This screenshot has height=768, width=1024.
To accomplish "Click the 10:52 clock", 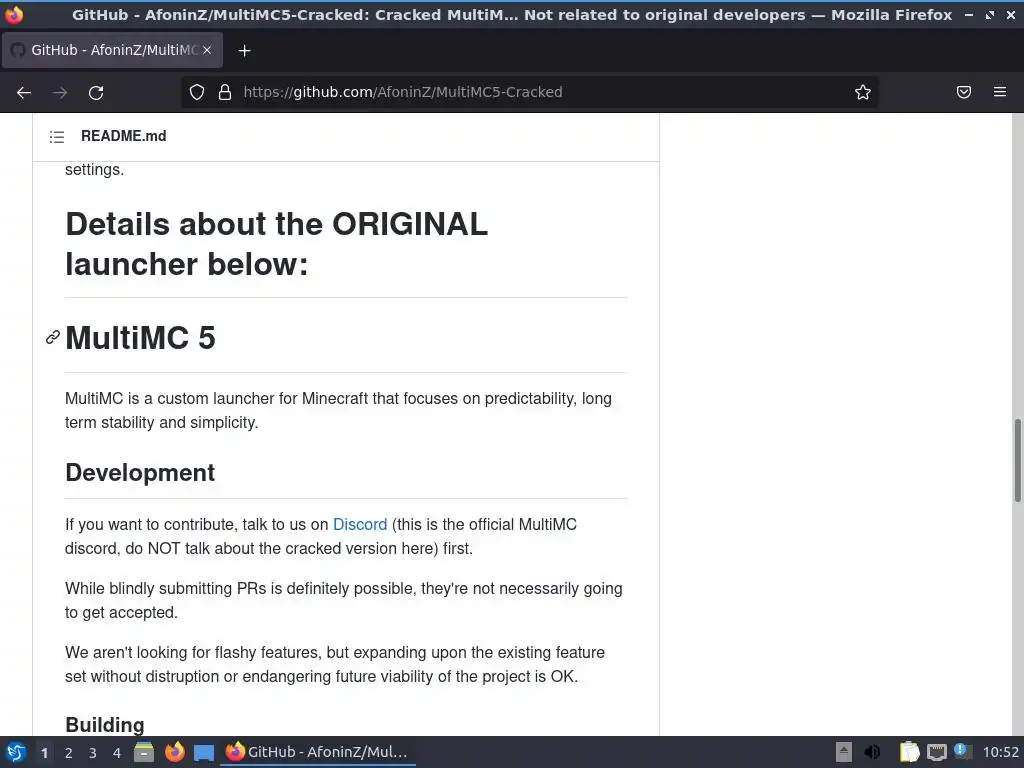I will coord(1000,752).
